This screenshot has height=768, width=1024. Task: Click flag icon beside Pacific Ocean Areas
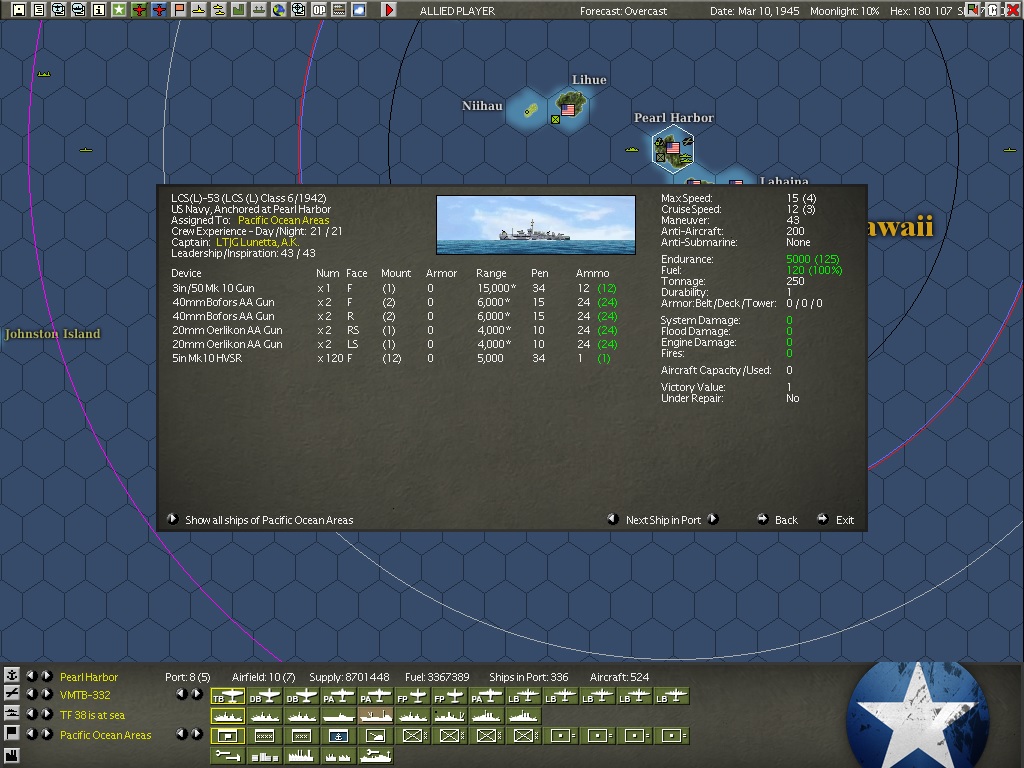[x=12, y=733]
